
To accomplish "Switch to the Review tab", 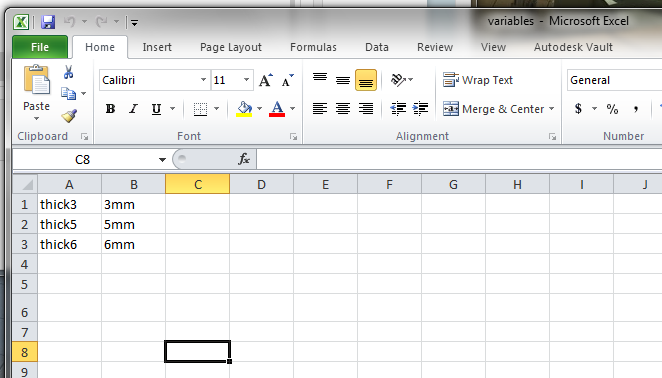I will 435,47.
